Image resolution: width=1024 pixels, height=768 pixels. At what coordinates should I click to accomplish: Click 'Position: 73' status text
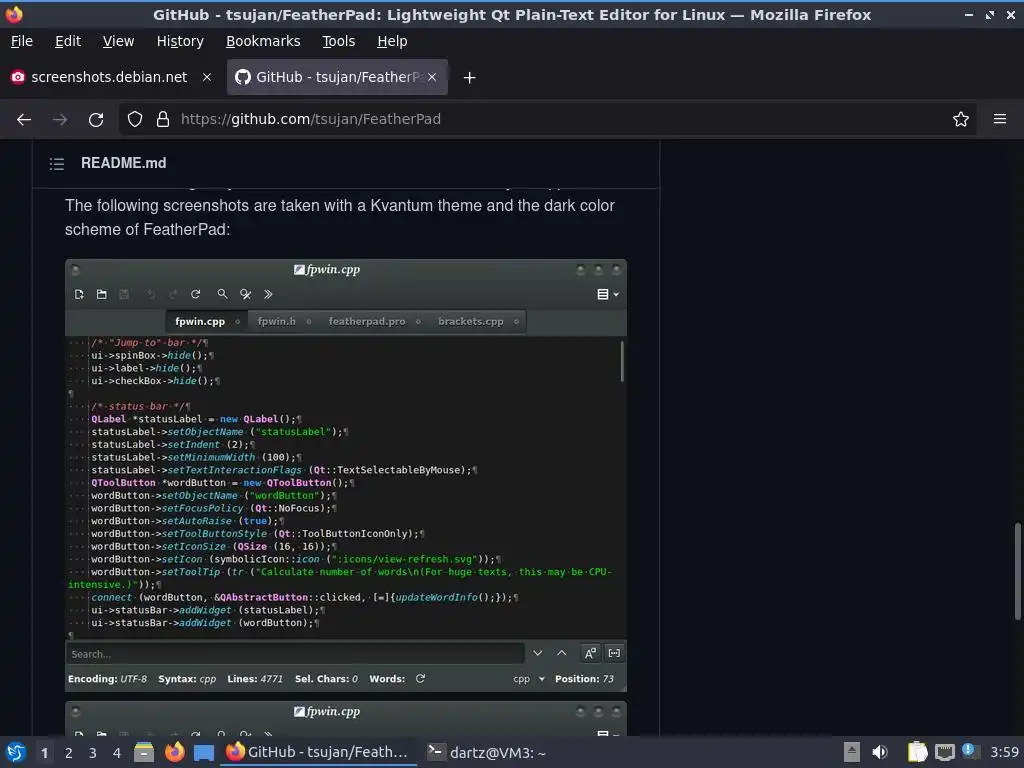[x=584, y=679]
